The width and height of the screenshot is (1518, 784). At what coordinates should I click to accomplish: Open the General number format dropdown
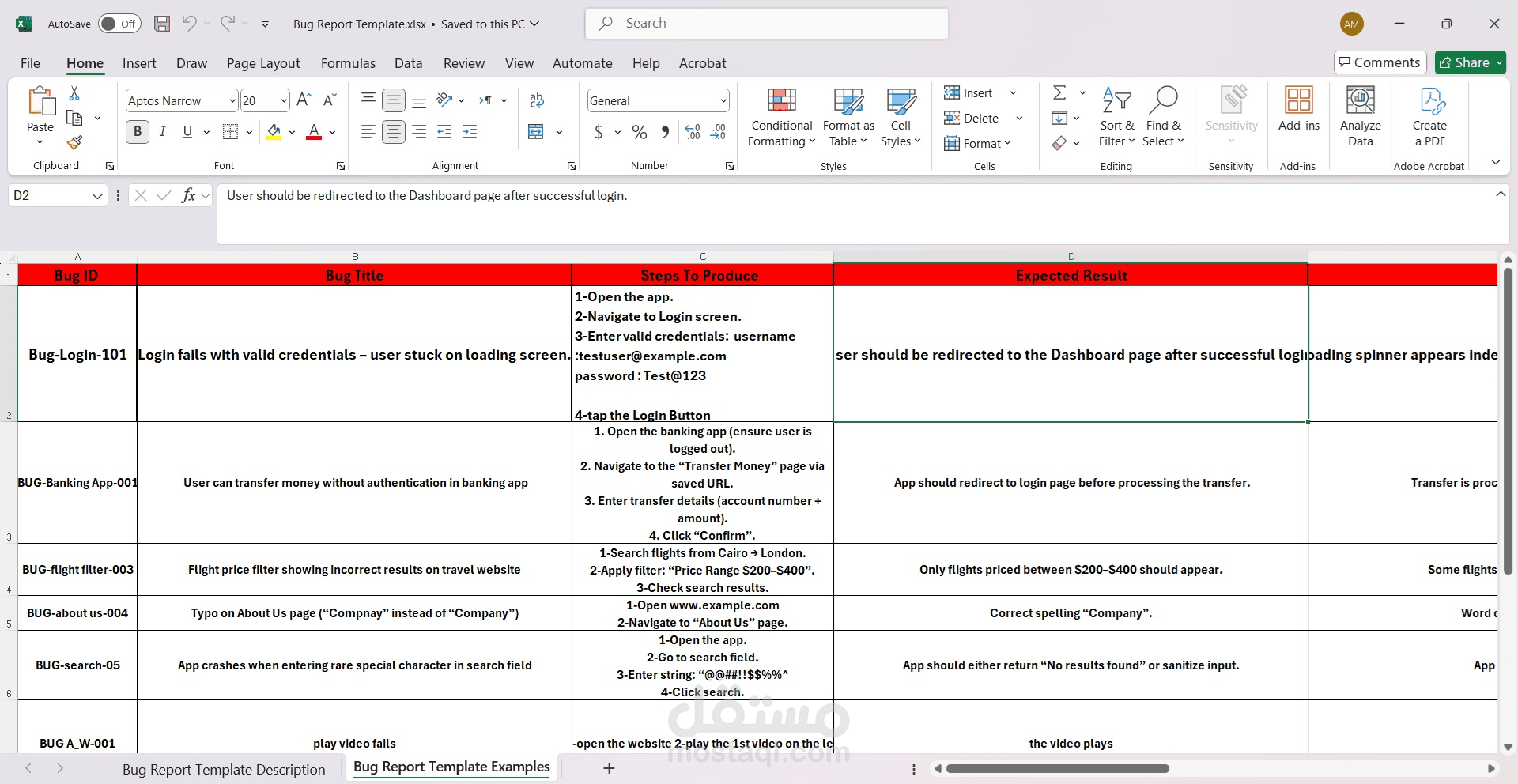point(723,100)
